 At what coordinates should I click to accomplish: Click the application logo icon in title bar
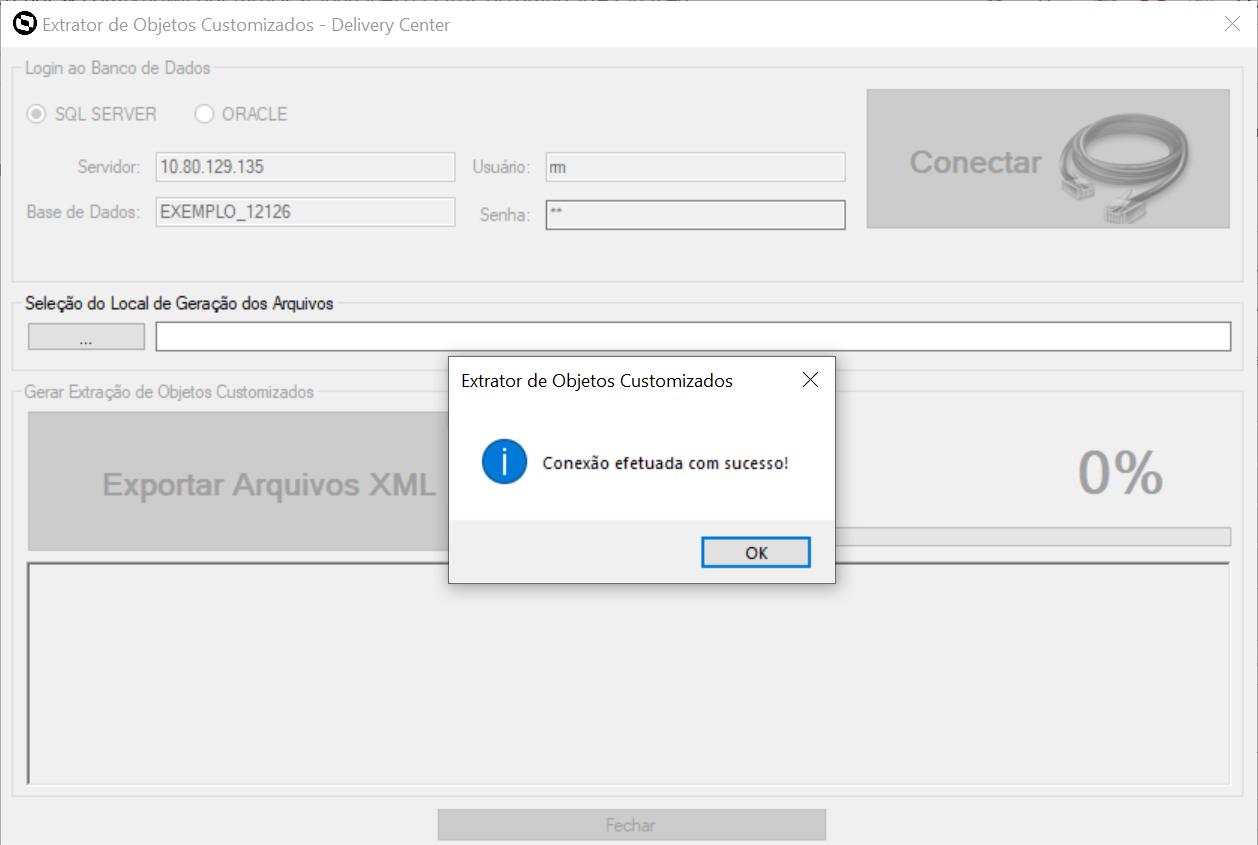tap(25, 24)
